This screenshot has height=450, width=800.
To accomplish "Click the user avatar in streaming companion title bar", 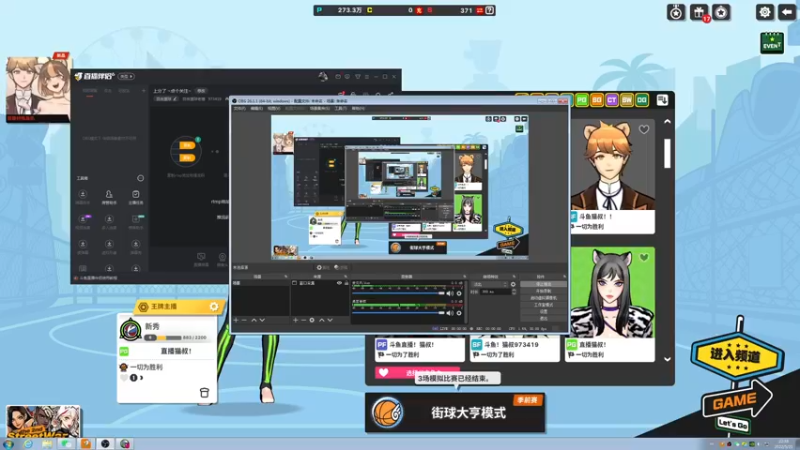I will [323, 77].
